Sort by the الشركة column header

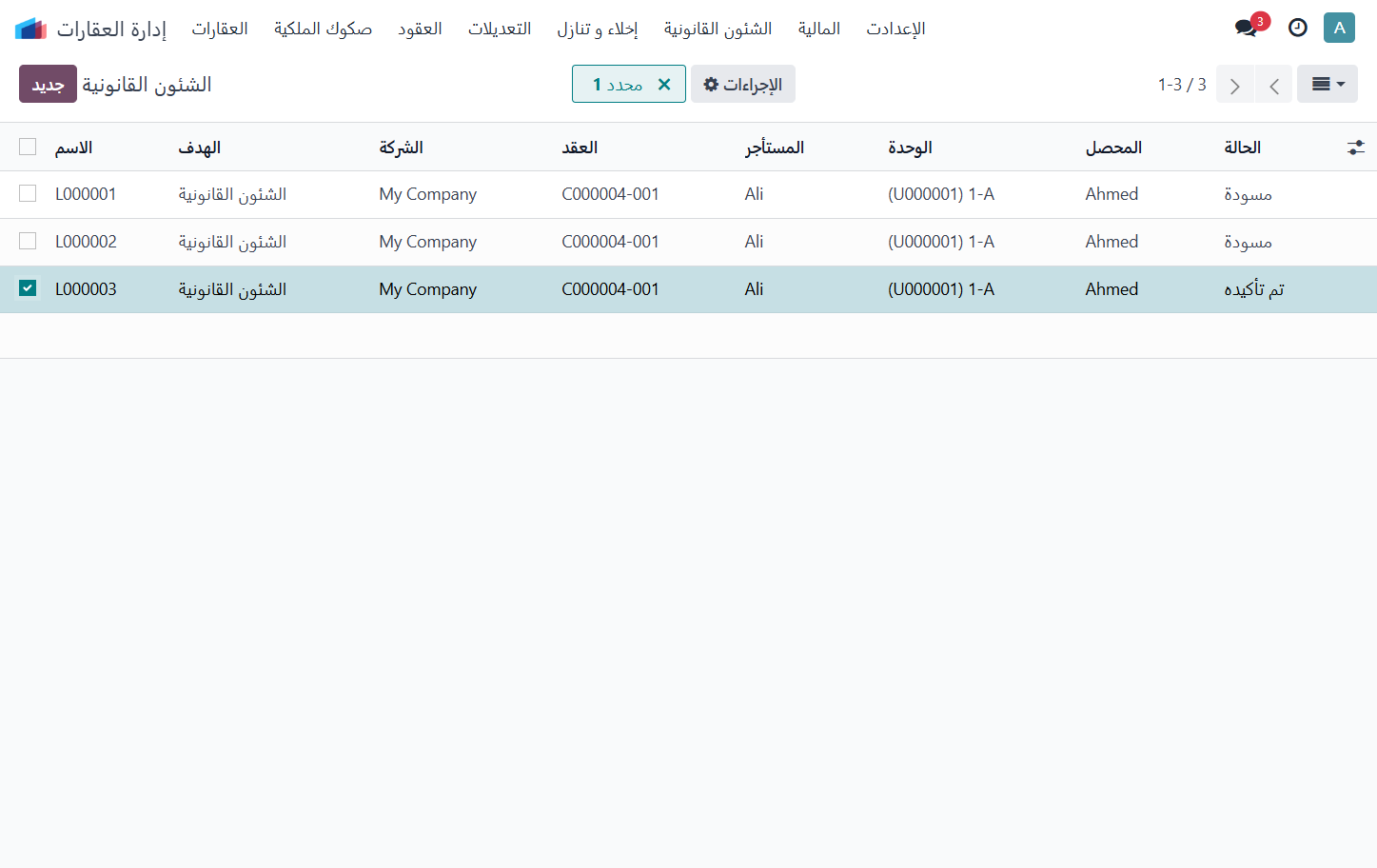coord(401,148)
